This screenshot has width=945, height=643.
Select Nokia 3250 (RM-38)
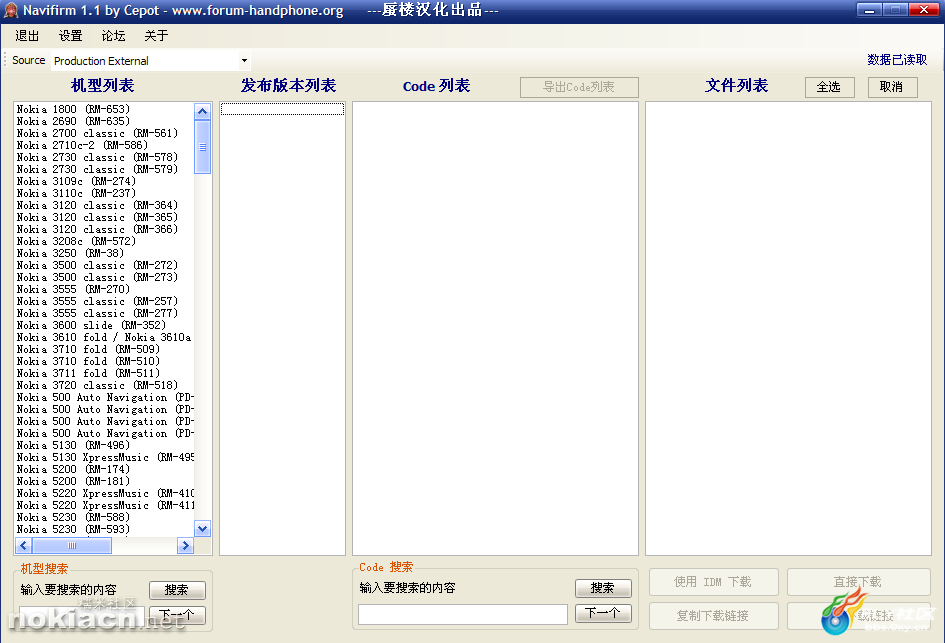(x=71, y=253)
